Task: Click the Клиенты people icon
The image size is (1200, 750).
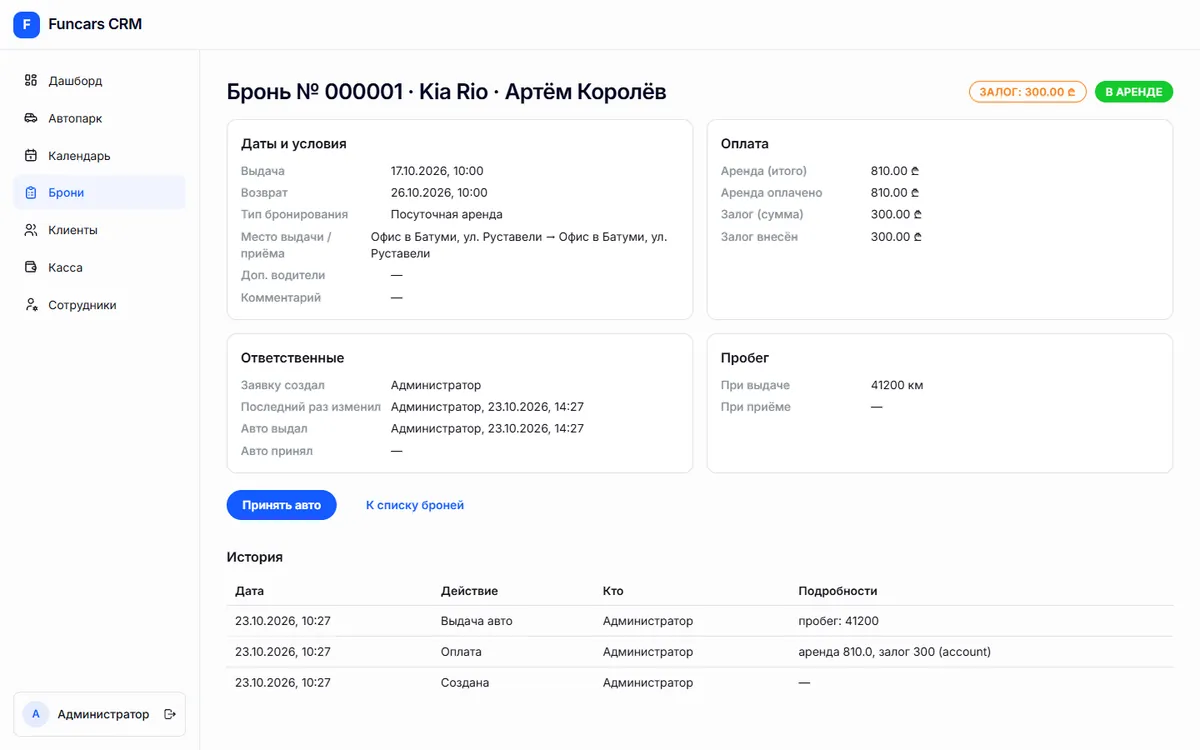Action: click(31, 230)
